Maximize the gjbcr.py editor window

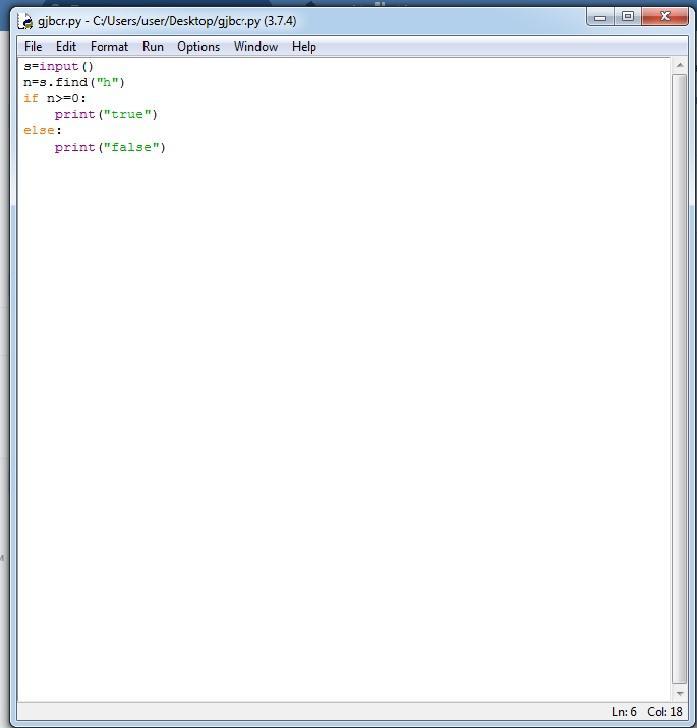point(628,17)
